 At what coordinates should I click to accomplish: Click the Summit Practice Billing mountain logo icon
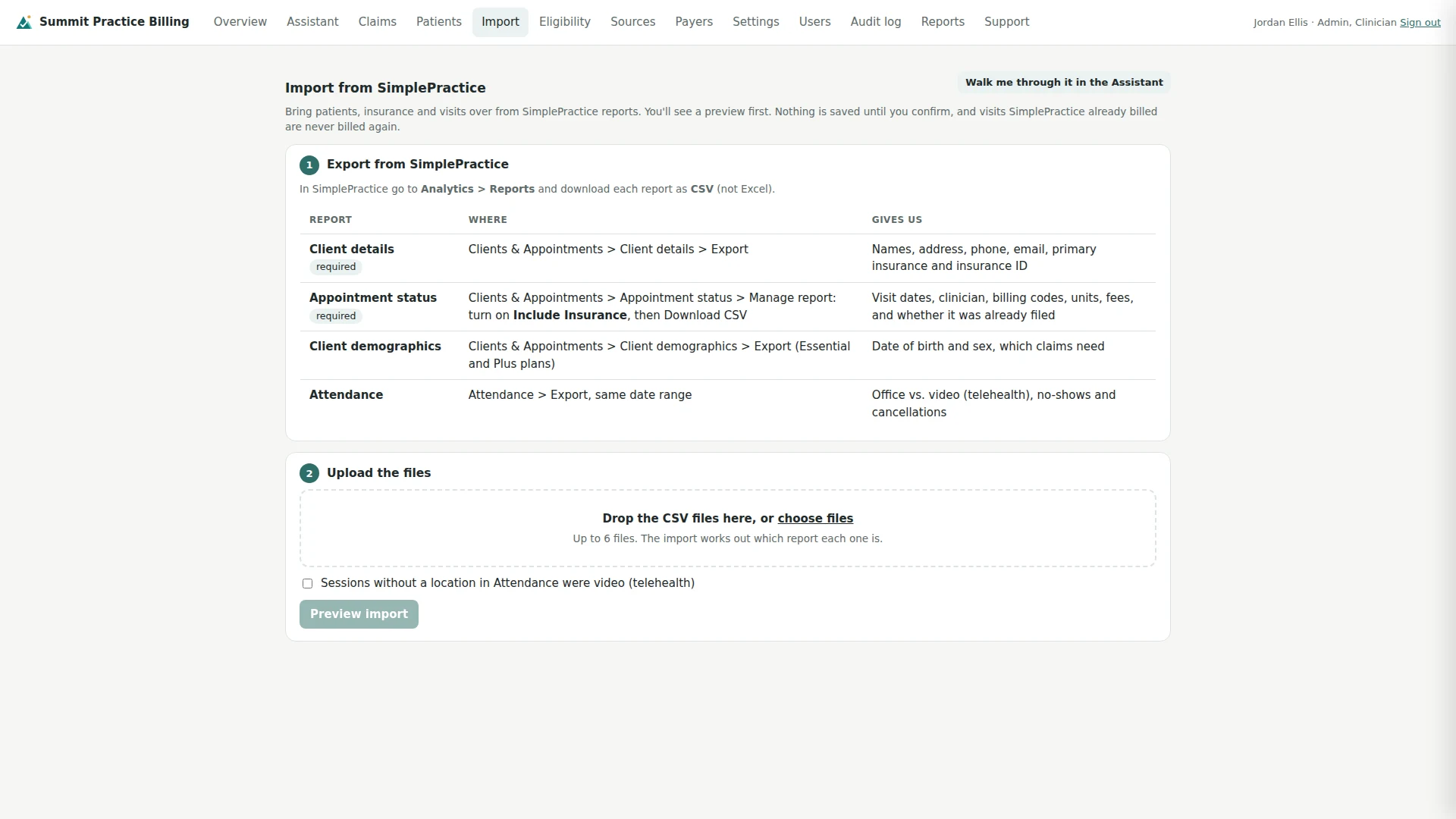point(24,22)
